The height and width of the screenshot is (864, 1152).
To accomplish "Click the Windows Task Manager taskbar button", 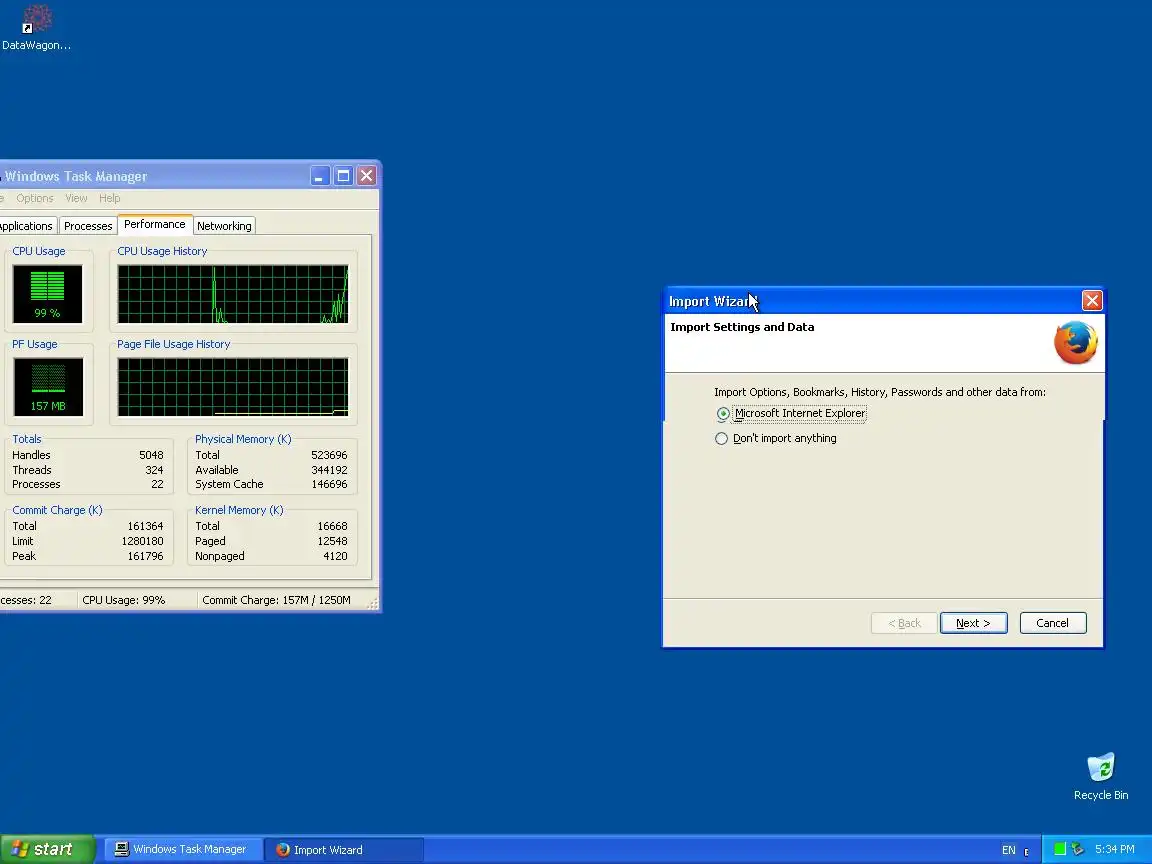I will pyautogui.click(x=184, y=849).
